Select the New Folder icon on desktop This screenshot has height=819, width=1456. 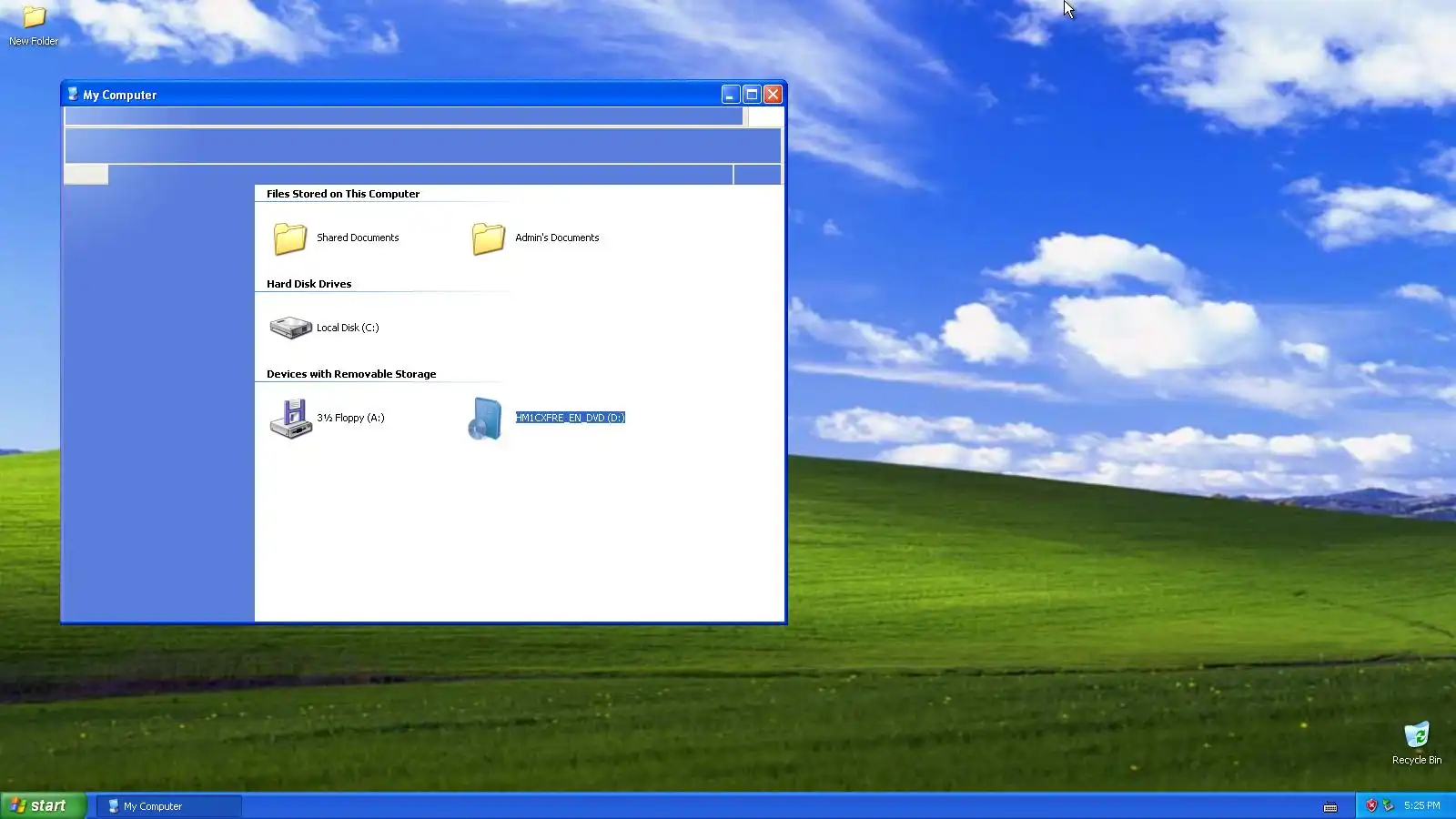(34, 16)
